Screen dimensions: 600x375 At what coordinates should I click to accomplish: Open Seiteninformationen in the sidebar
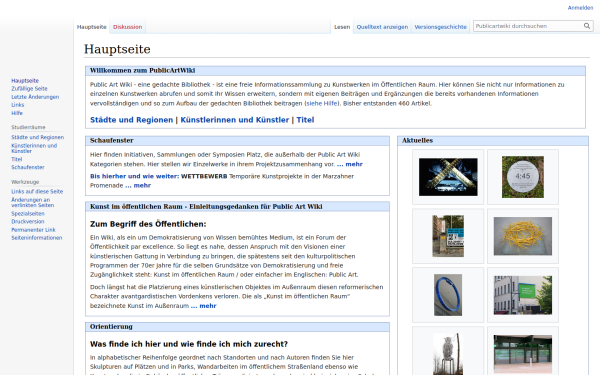coord(36,238)
